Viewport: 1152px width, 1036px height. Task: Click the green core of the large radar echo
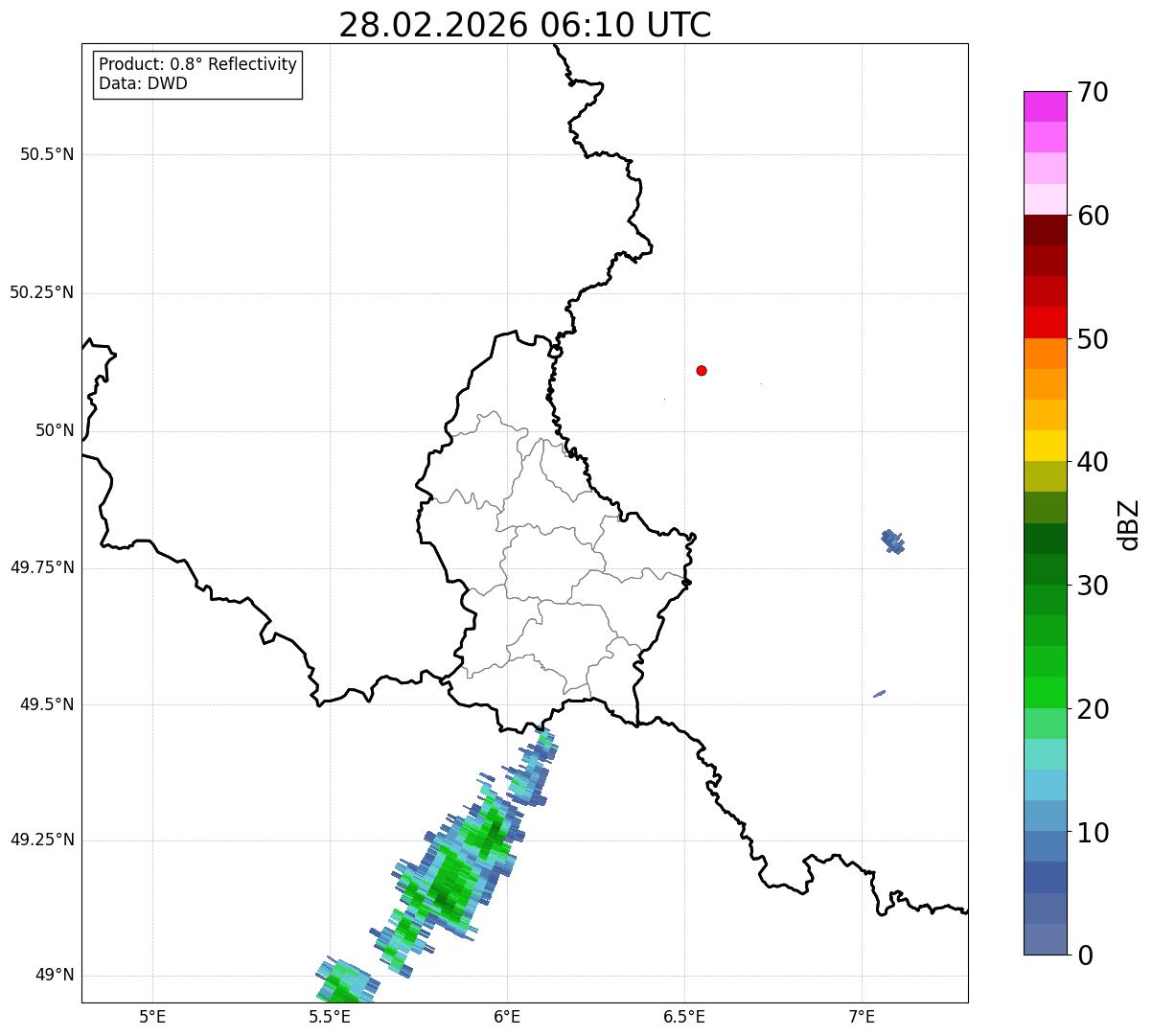pos(449,886)
